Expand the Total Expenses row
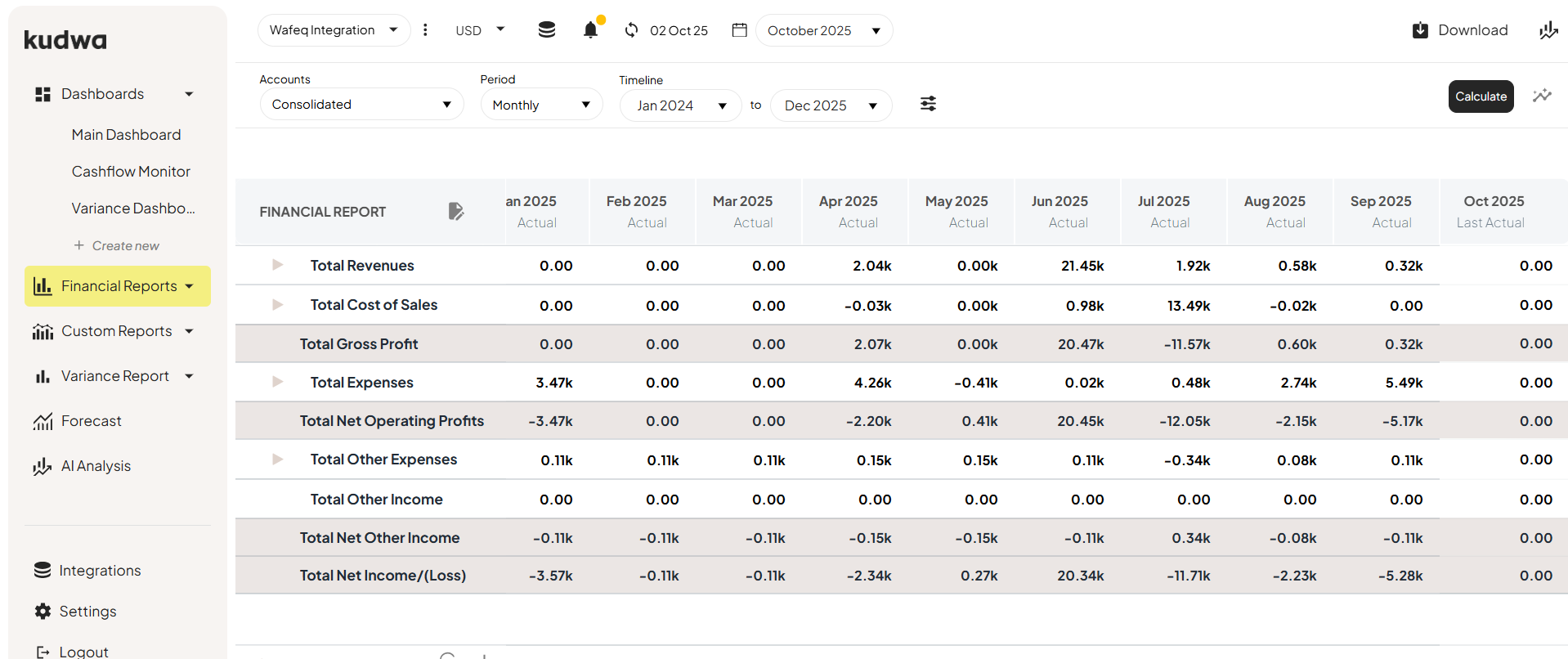Viewport: 1568px width, 659px height. click(x=277, y=382)
